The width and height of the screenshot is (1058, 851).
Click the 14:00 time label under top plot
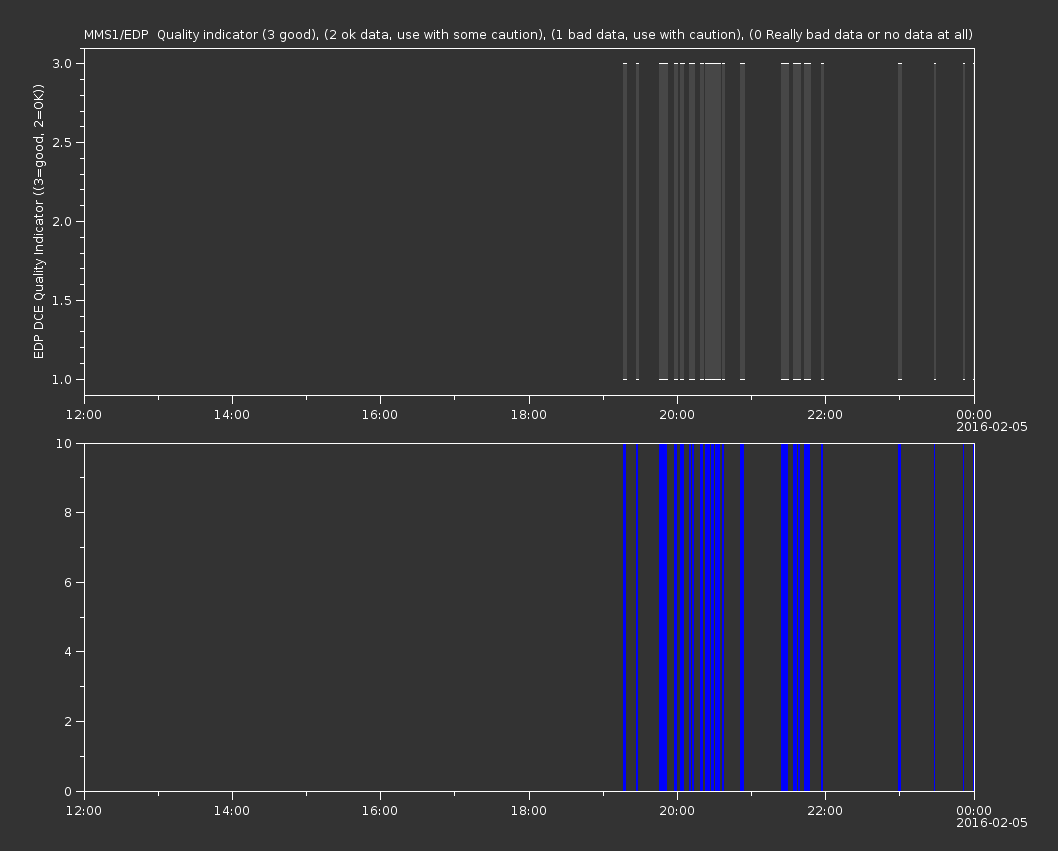[231, 414]
